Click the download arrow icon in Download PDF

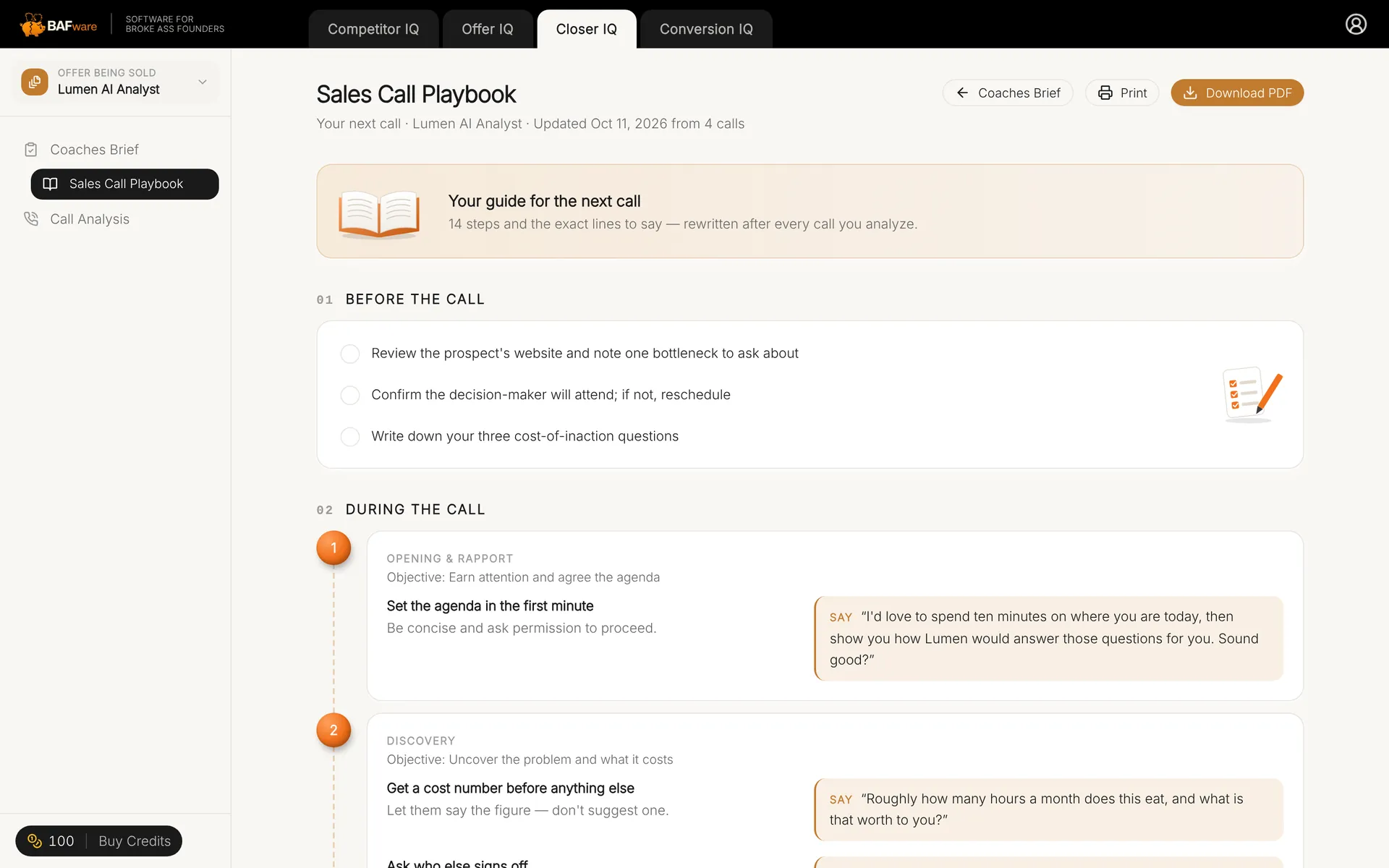pyautogui.click(x=1190, y=93)
